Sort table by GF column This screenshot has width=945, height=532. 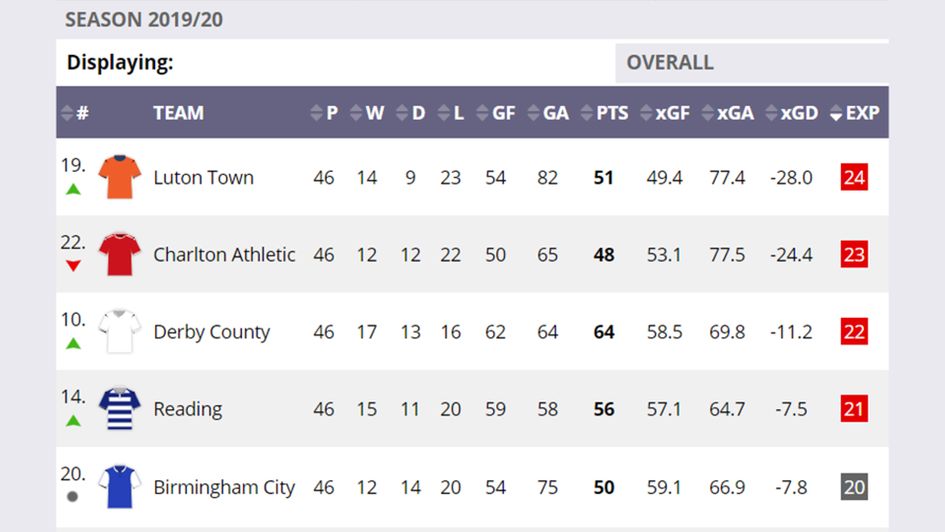[496, 113]
